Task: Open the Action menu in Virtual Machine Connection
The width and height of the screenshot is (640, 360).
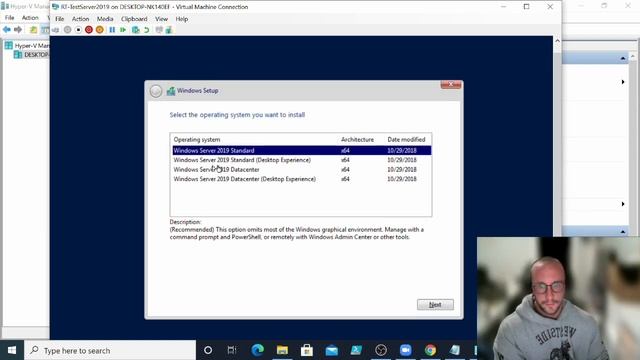Action: (x=80, y=19)
